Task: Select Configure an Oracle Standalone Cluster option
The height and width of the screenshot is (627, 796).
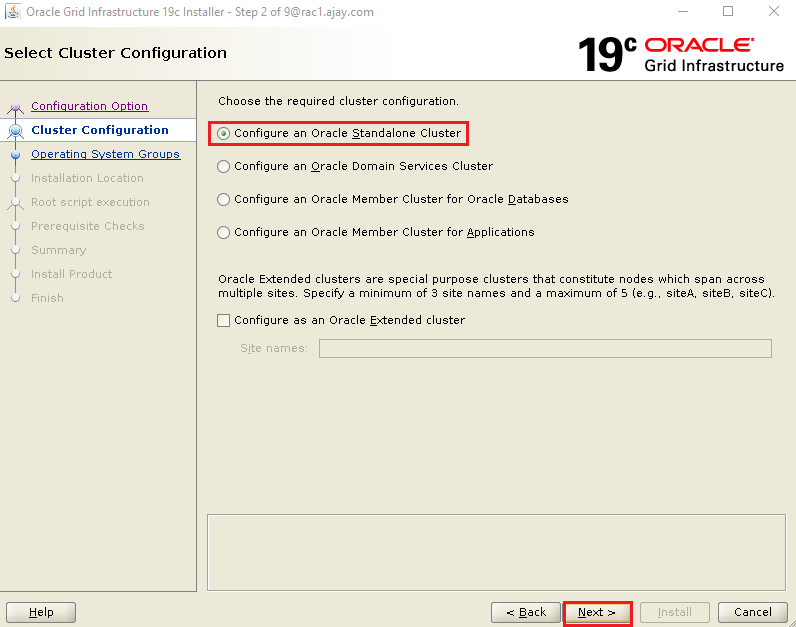Action: tap(339, 133)
